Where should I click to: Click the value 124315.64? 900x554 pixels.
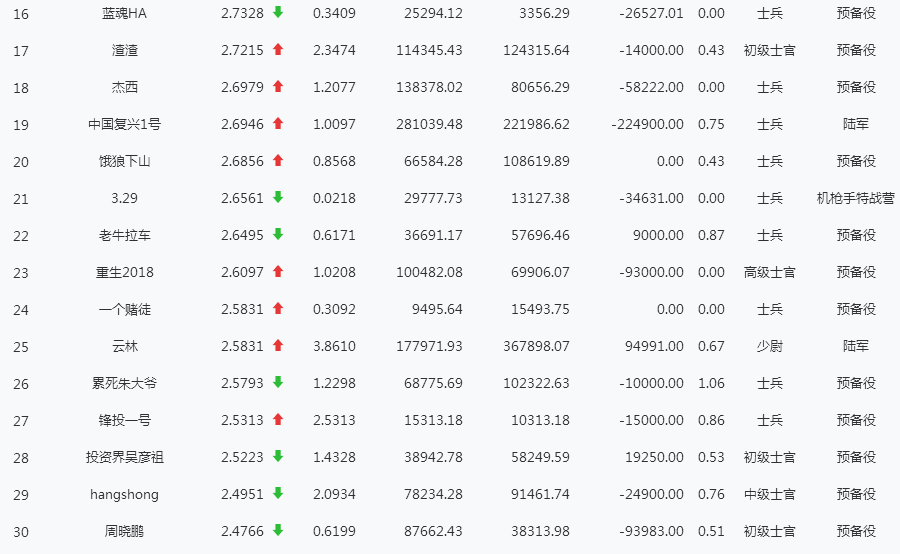pos(536,51)
